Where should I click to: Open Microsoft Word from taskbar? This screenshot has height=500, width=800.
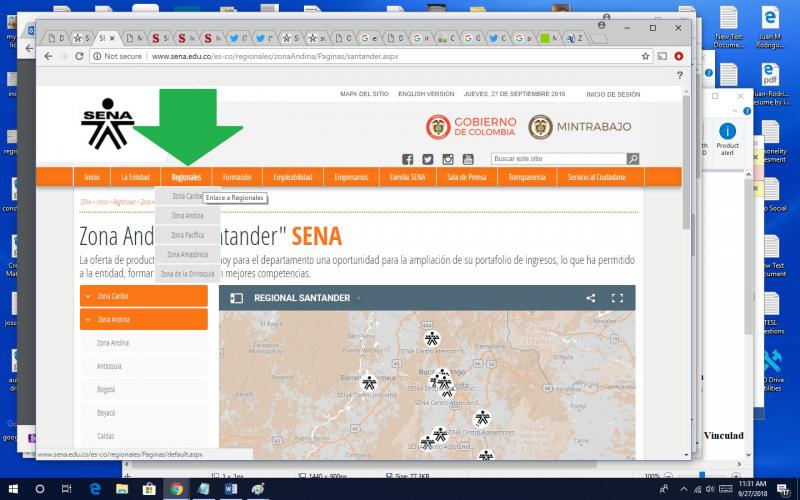(231, 489)
